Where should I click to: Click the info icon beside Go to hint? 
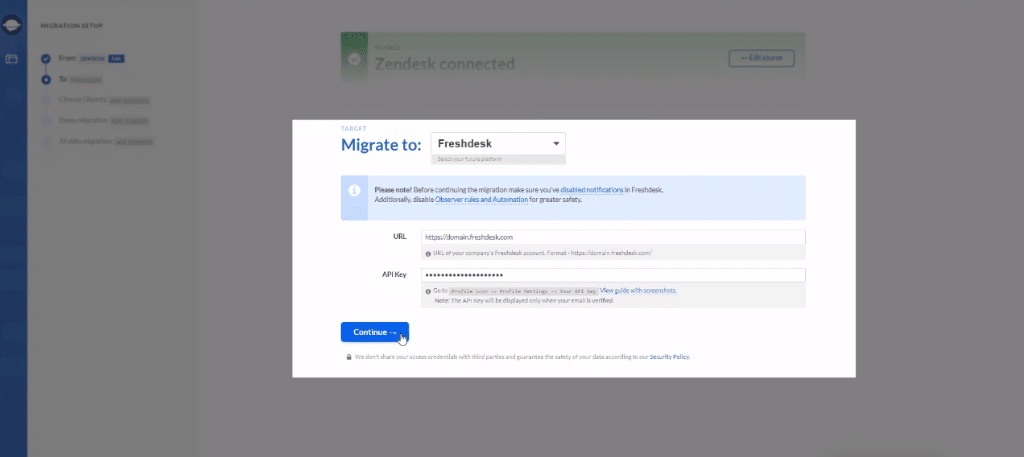pos(428,291)
